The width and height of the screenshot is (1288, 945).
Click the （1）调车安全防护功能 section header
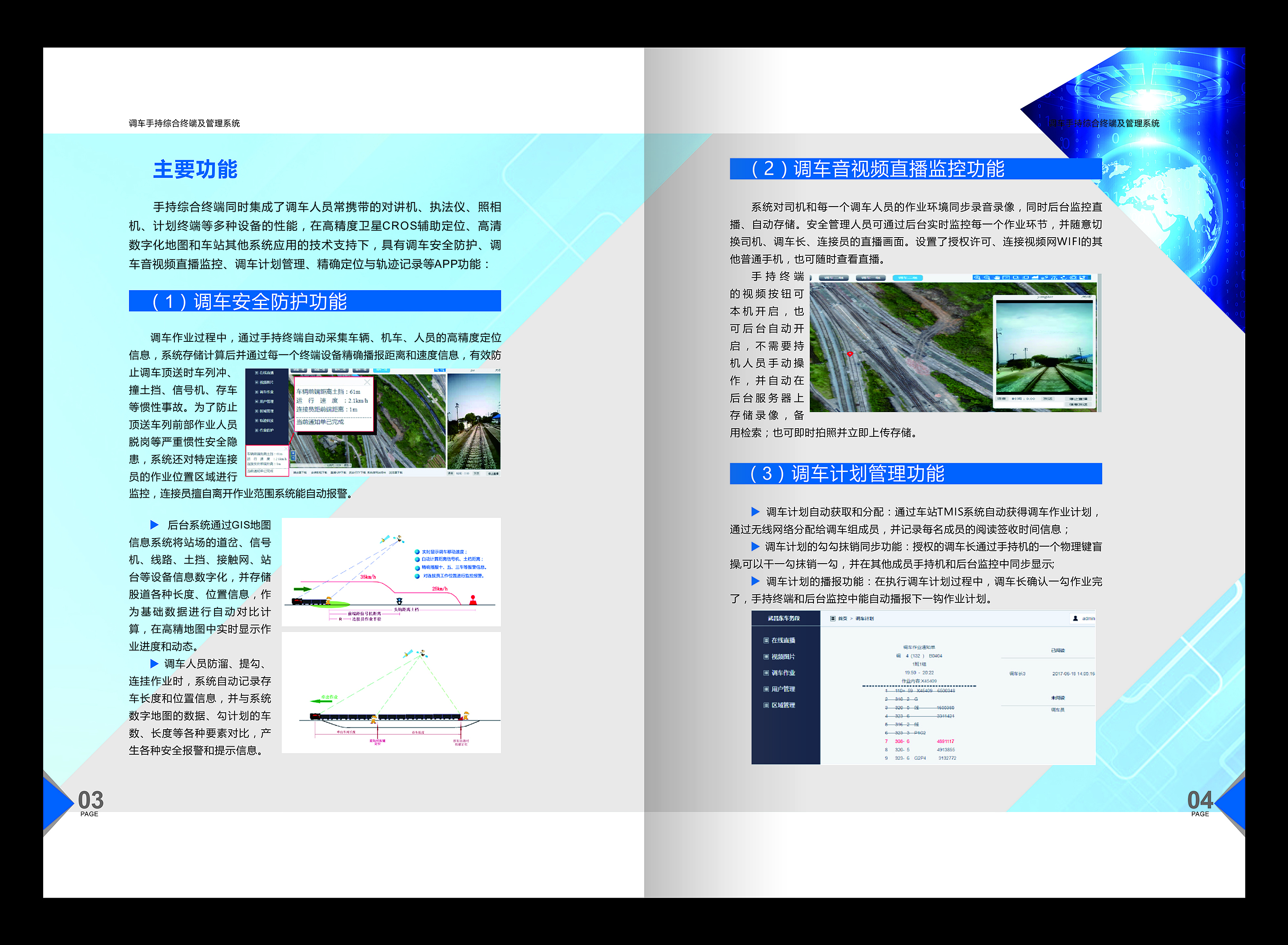315,301
